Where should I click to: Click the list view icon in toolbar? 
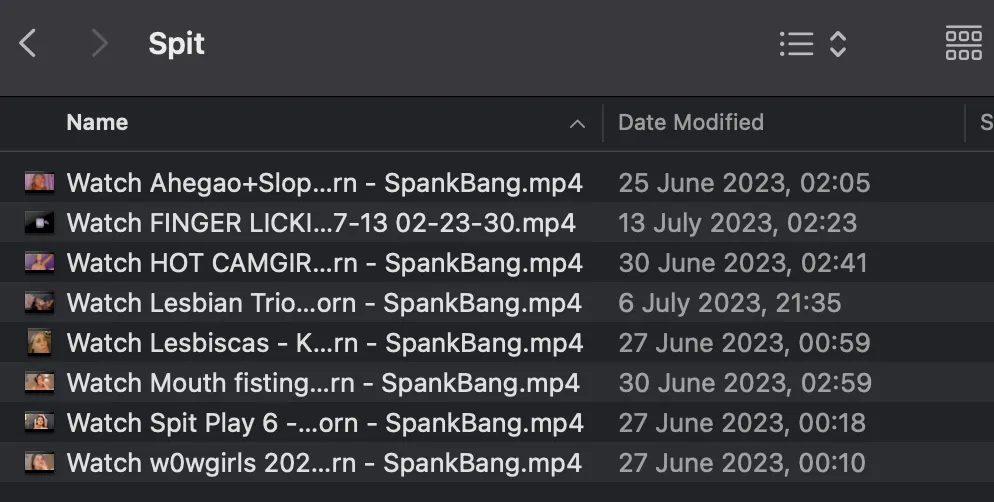click(796, 44)
